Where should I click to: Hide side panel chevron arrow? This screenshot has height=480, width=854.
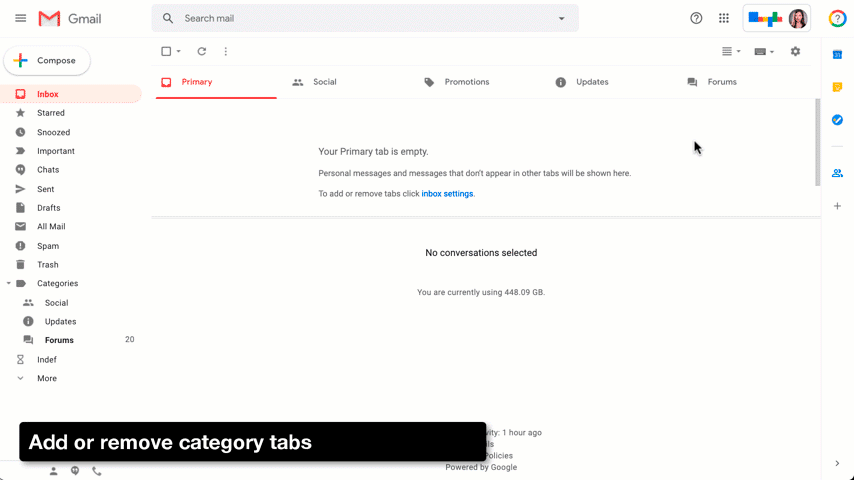[x=837, y=464]
